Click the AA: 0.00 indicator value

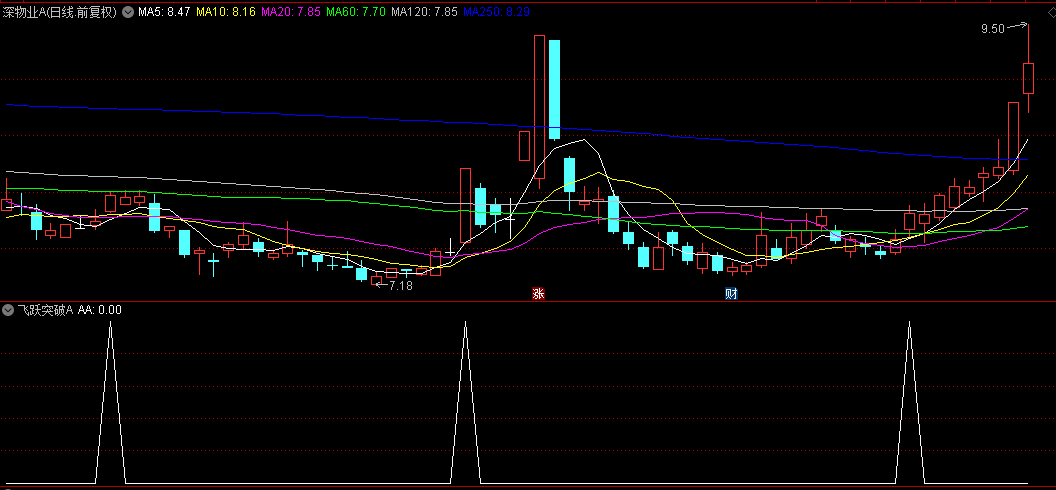(100, 310)
